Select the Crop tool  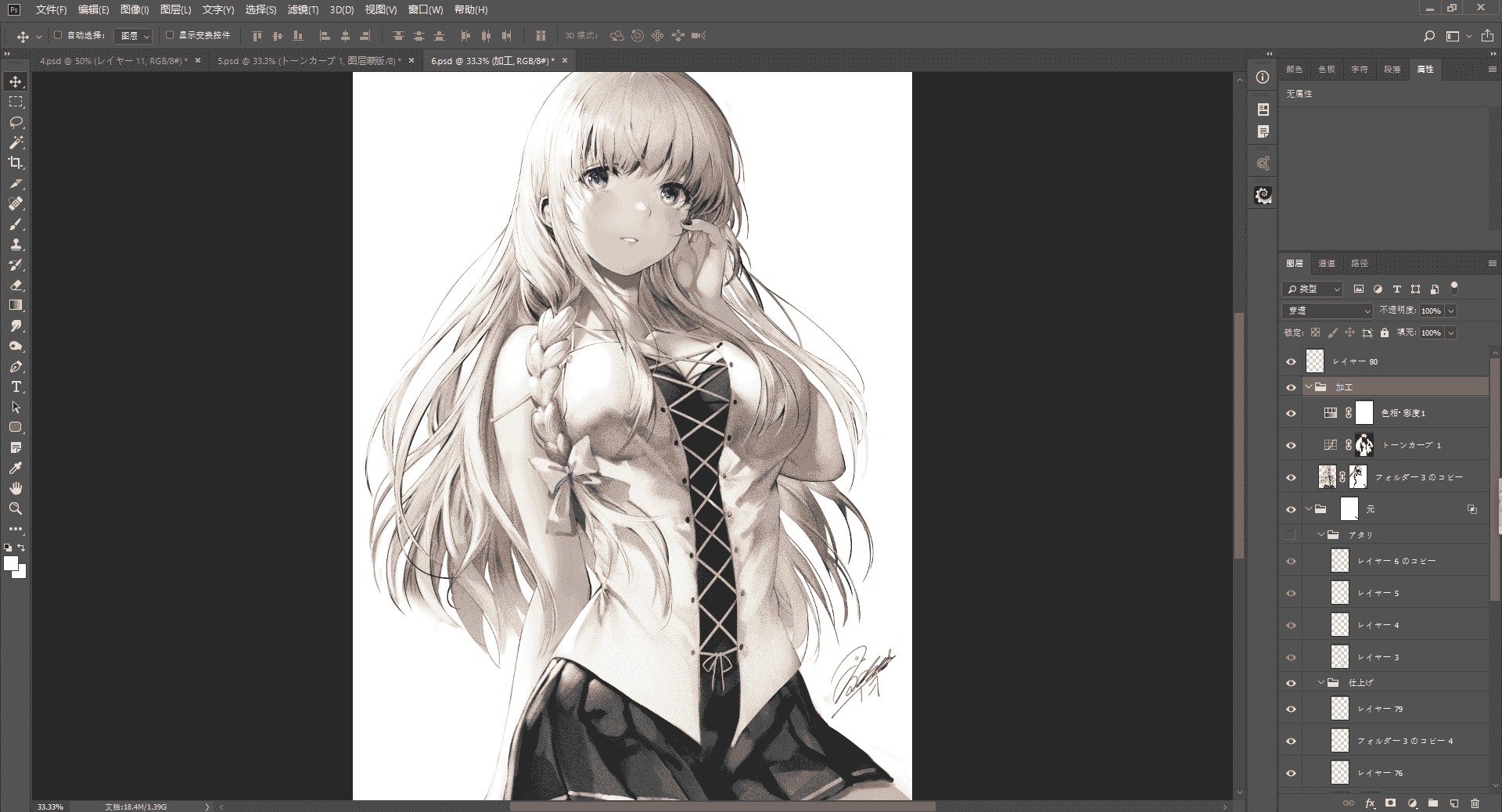click(16, 163)
